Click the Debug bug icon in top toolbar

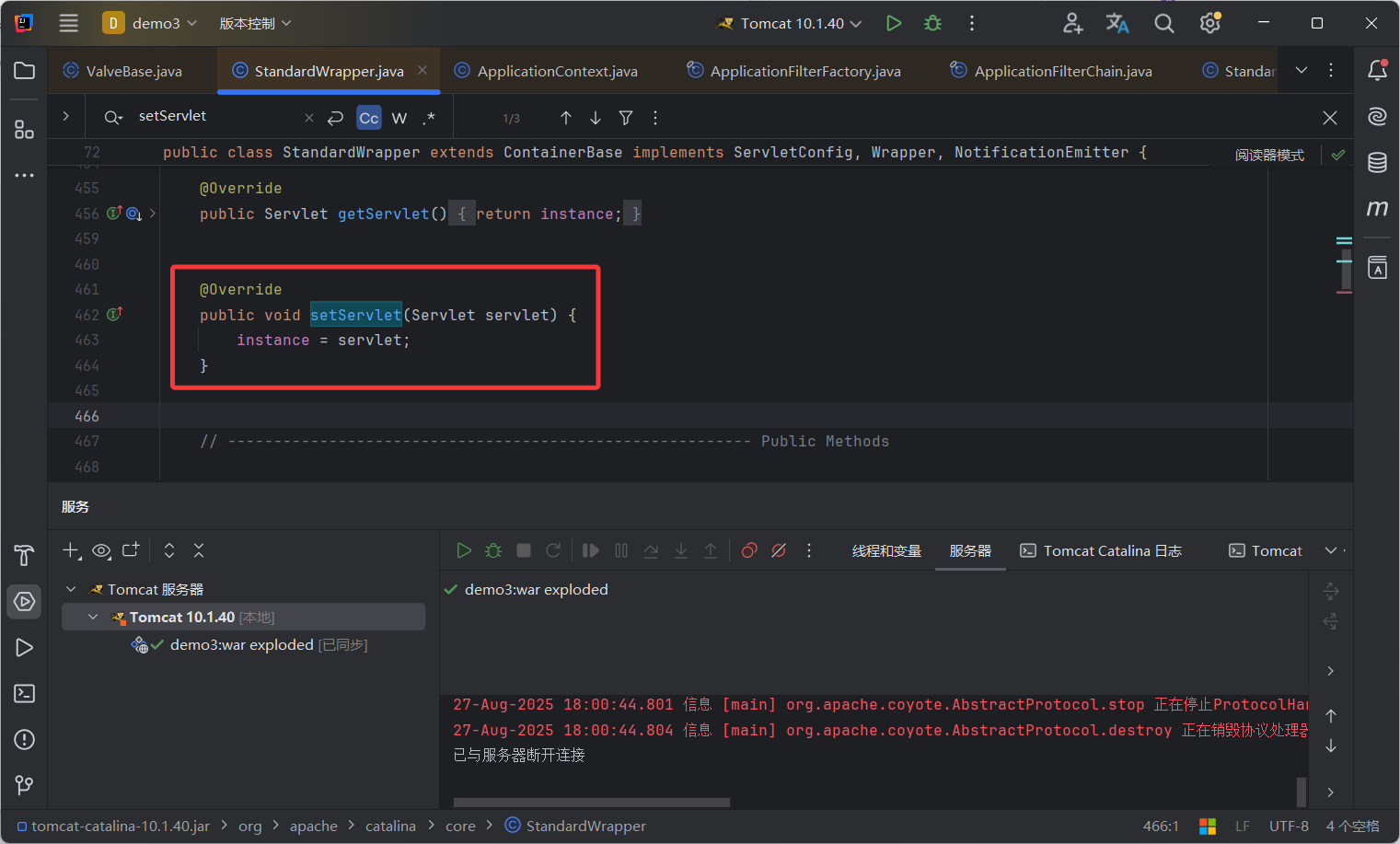coord(932,23)
